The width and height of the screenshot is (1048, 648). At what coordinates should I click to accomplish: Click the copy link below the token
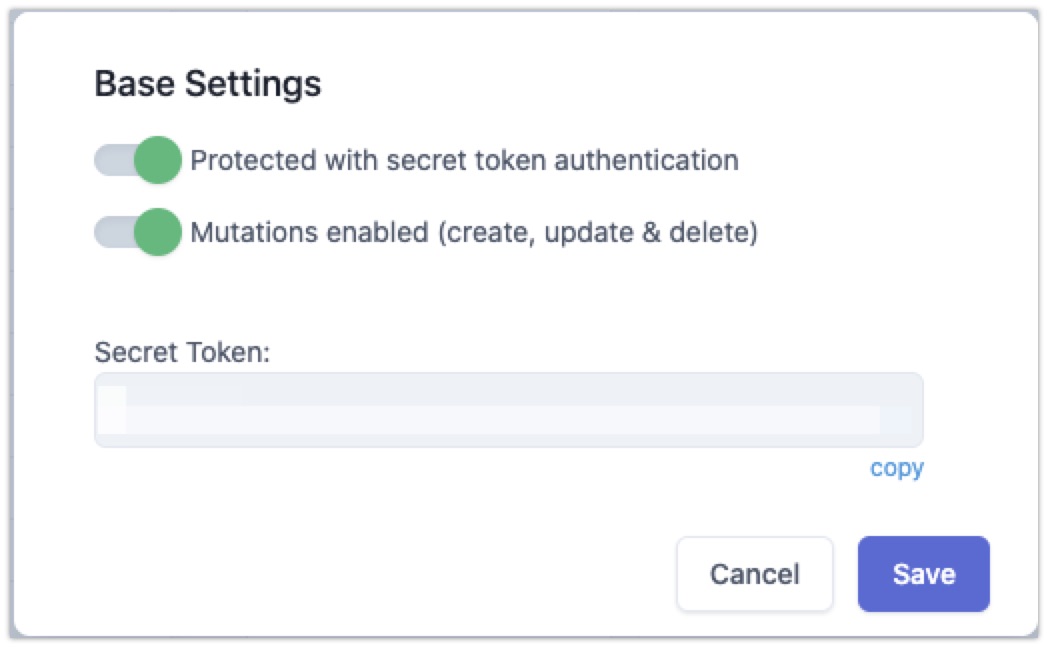point(897,467)
